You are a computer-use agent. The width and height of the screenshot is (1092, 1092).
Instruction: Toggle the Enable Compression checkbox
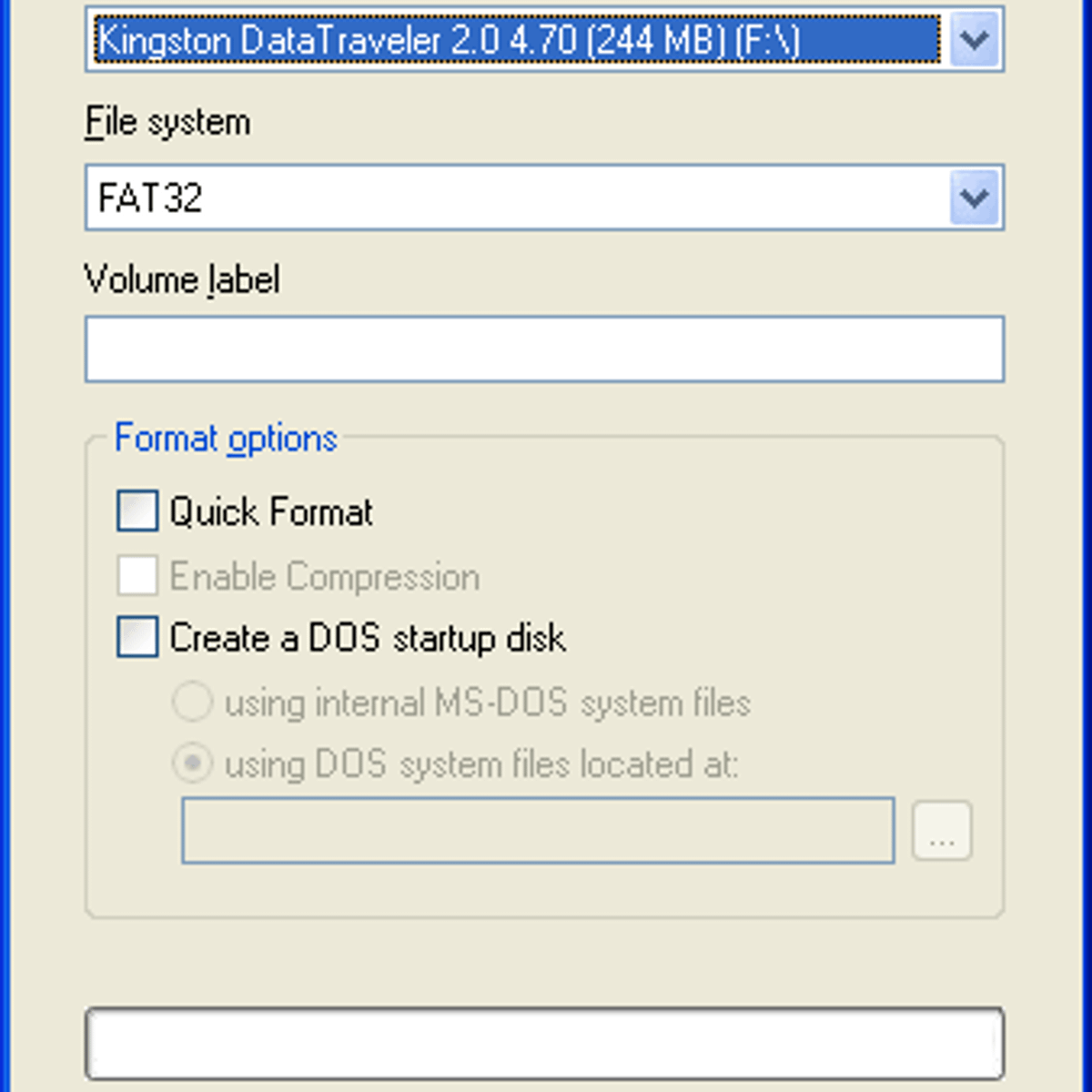click(x=137, y=575)
